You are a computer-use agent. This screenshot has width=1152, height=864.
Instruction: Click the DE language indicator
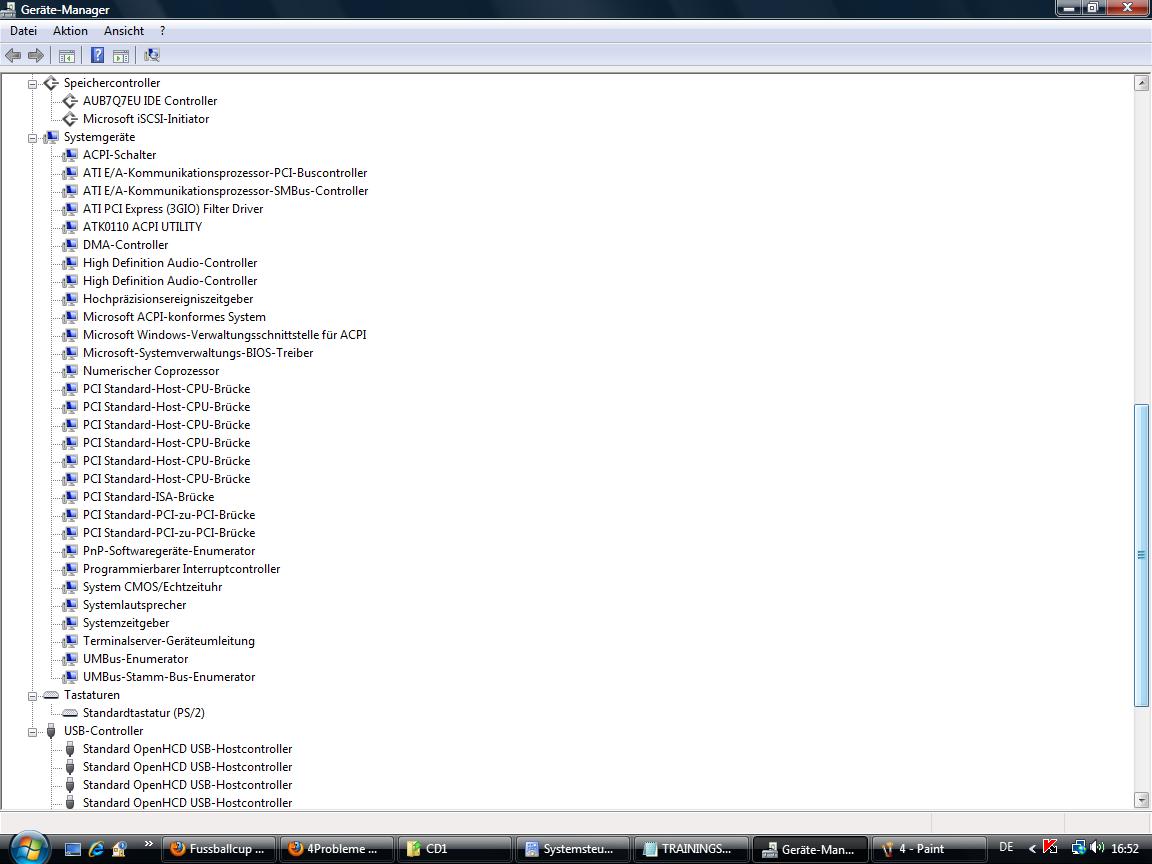click(1007, 848)
